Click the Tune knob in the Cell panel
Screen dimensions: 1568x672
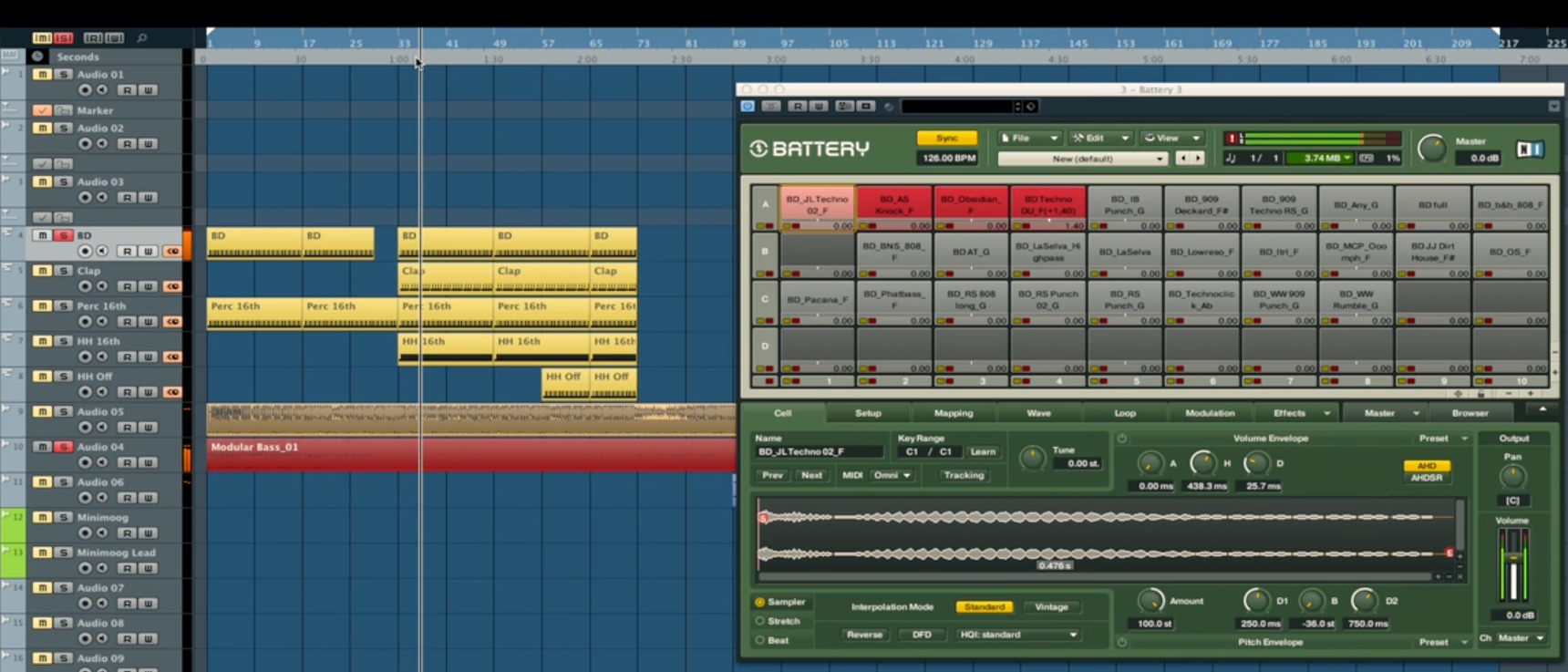(x=1032, y=458)
